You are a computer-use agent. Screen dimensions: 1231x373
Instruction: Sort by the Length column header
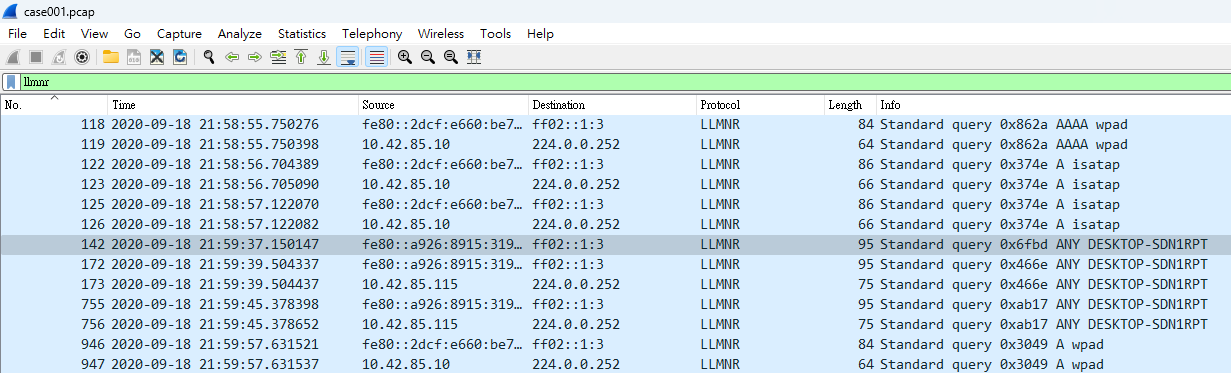850,105
